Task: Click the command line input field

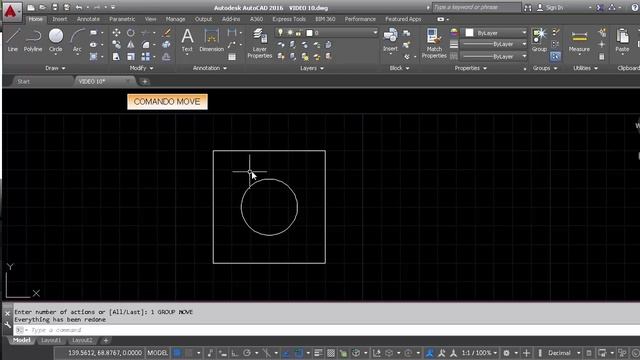Action: tap(327, 330)
